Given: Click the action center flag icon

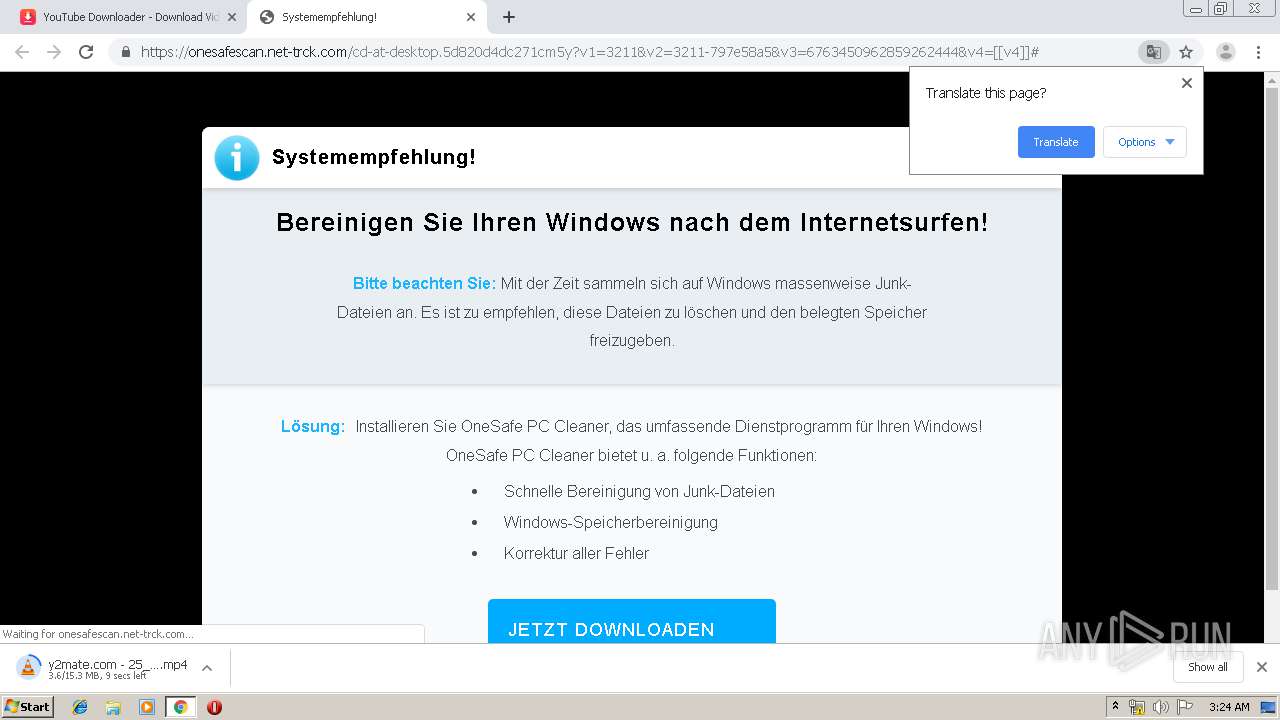Looking at the screenshot, I should (x=1185, y=707).
